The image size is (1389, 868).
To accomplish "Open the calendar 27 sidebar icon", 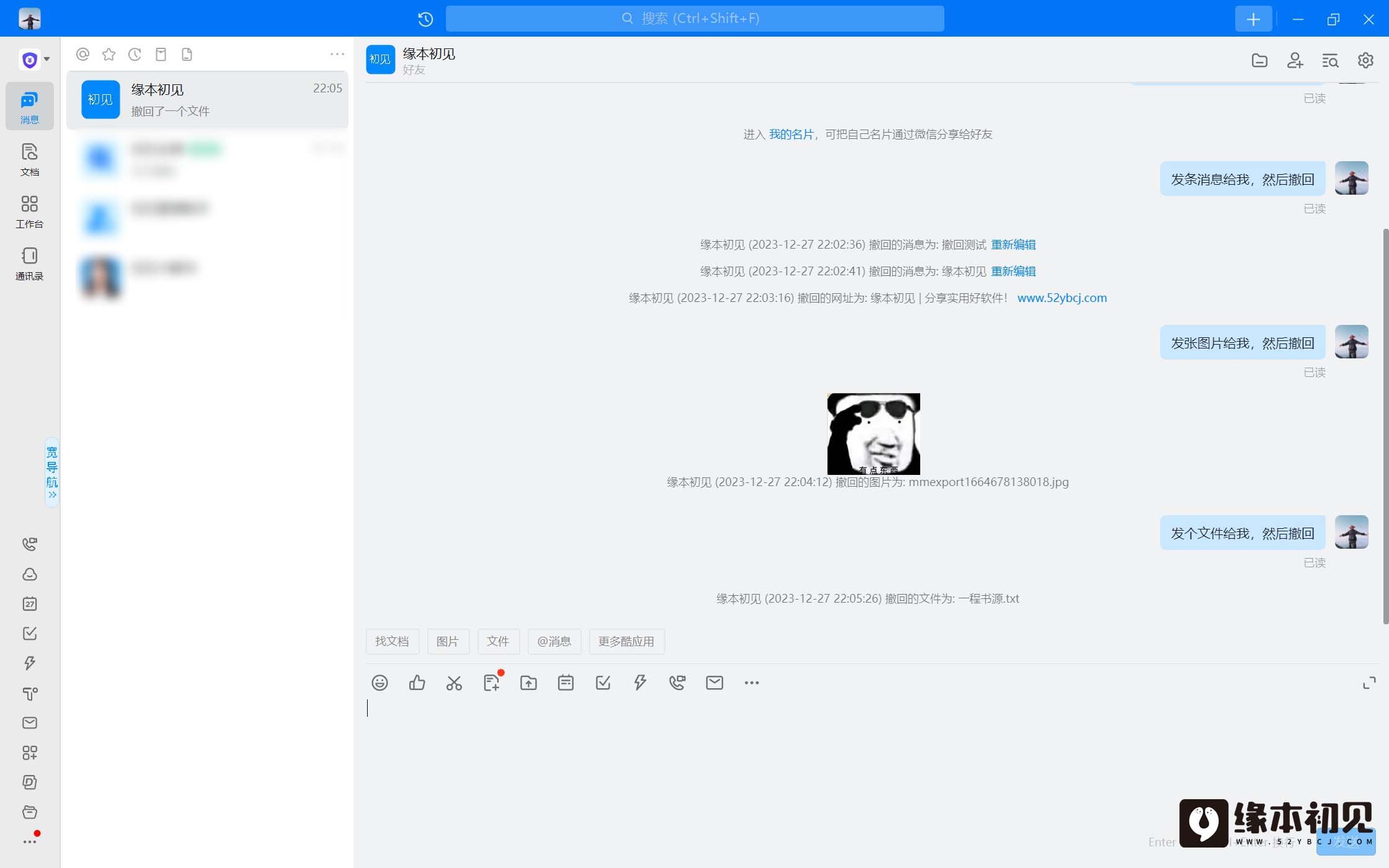I will (30, 604).
